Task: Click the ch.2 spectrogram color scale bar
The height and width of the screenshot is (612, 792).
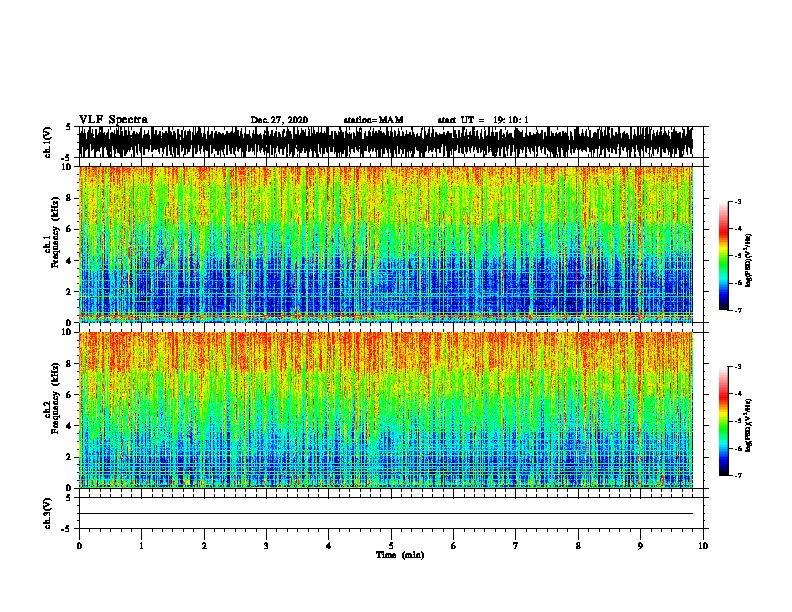Action: point(724,421)
